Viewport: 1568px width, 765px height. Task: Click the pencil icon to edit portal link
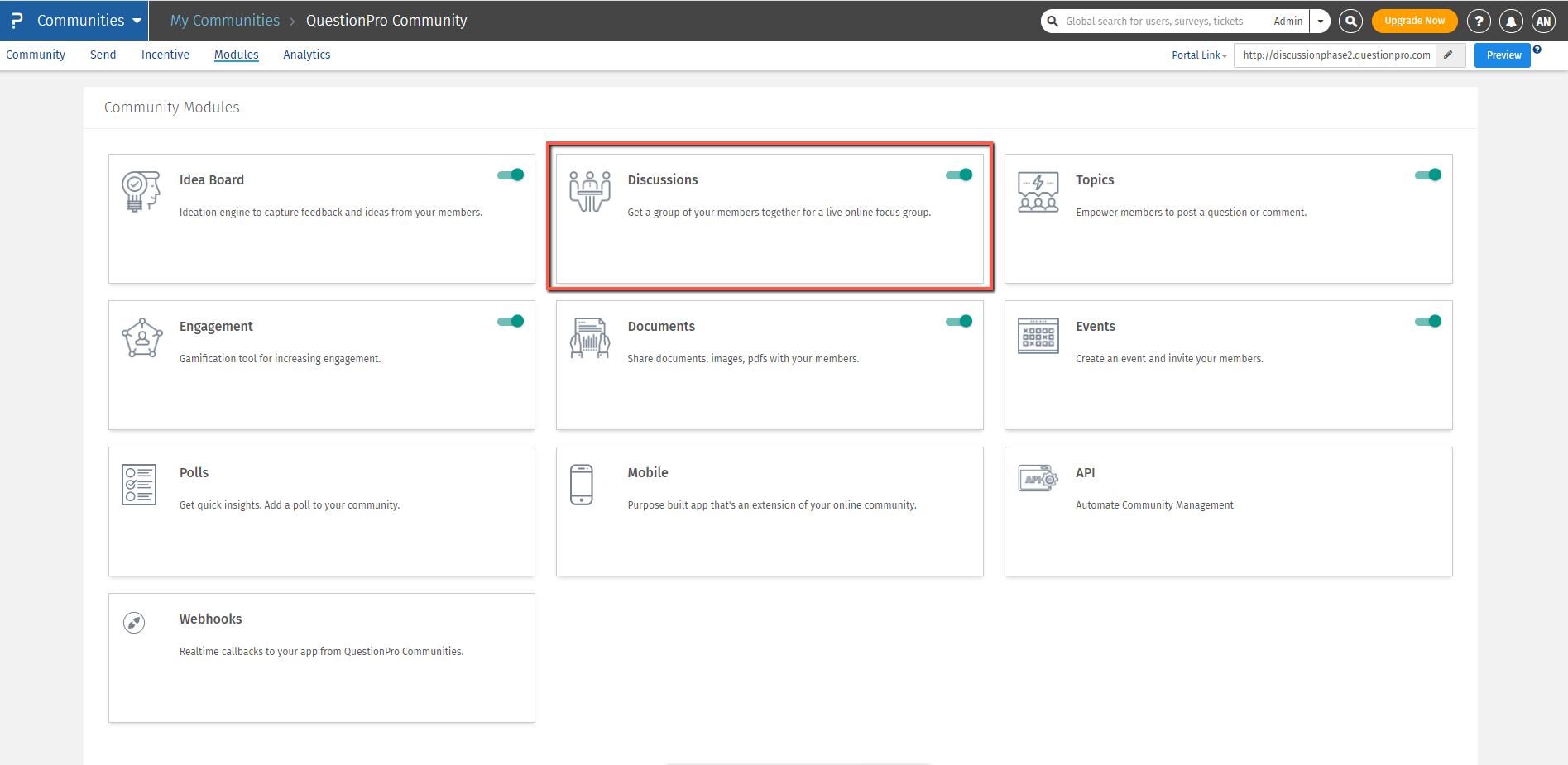tap(1448, 55)
